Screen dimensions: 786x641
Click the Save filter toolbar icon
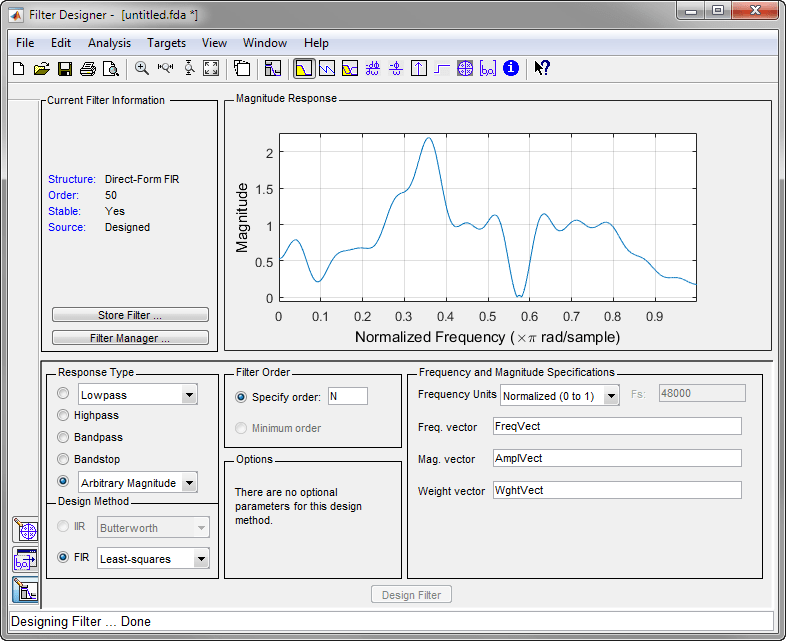[x=65, y=69]
